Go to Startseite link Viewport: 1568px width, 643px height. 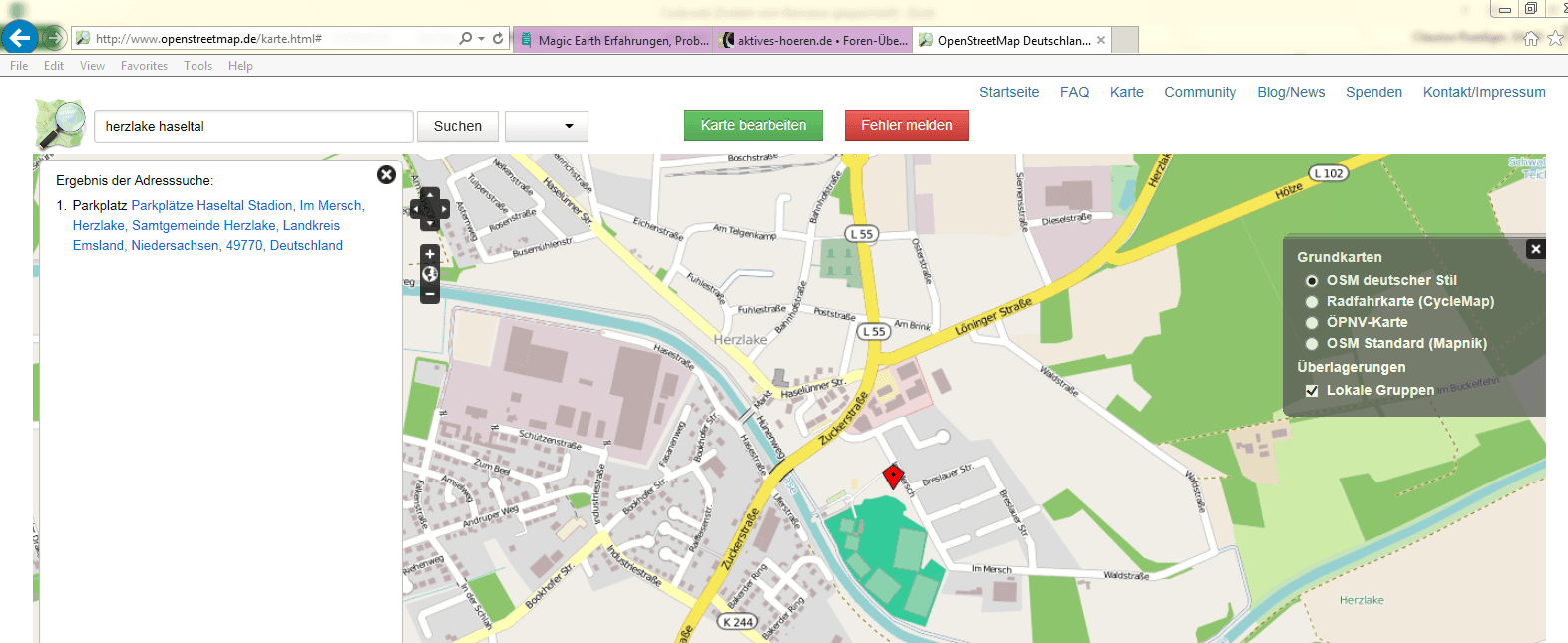coord(1009,92)
